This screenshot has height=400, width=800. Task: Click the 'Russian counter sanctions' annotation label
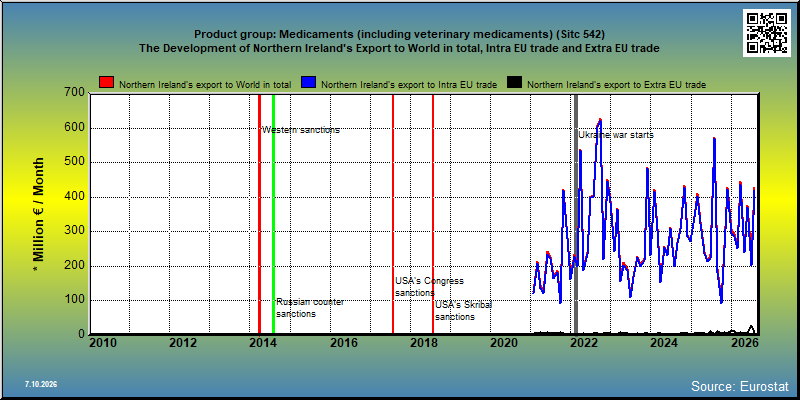(310, 308)
